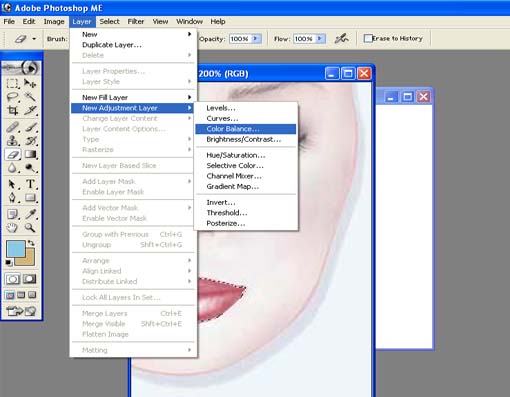Viewport: 510px width, 397px height.
Task: Select the Clone Stamp tool
Action: pyautogui.click(x=13, y=141)
